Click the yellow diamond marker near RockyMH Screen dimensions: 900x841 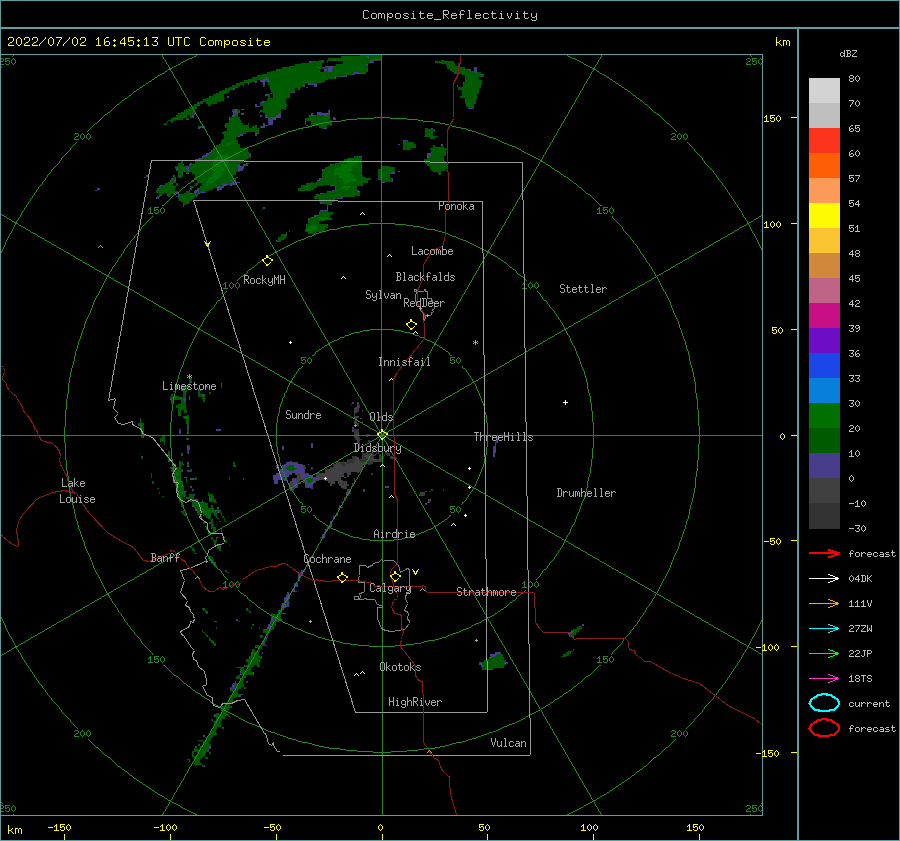click(267, 261)
